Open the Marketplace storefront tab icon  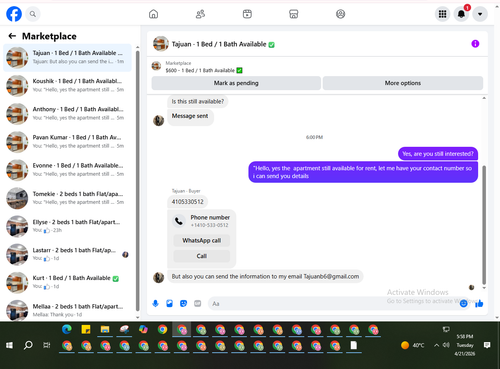pos(294,14)
